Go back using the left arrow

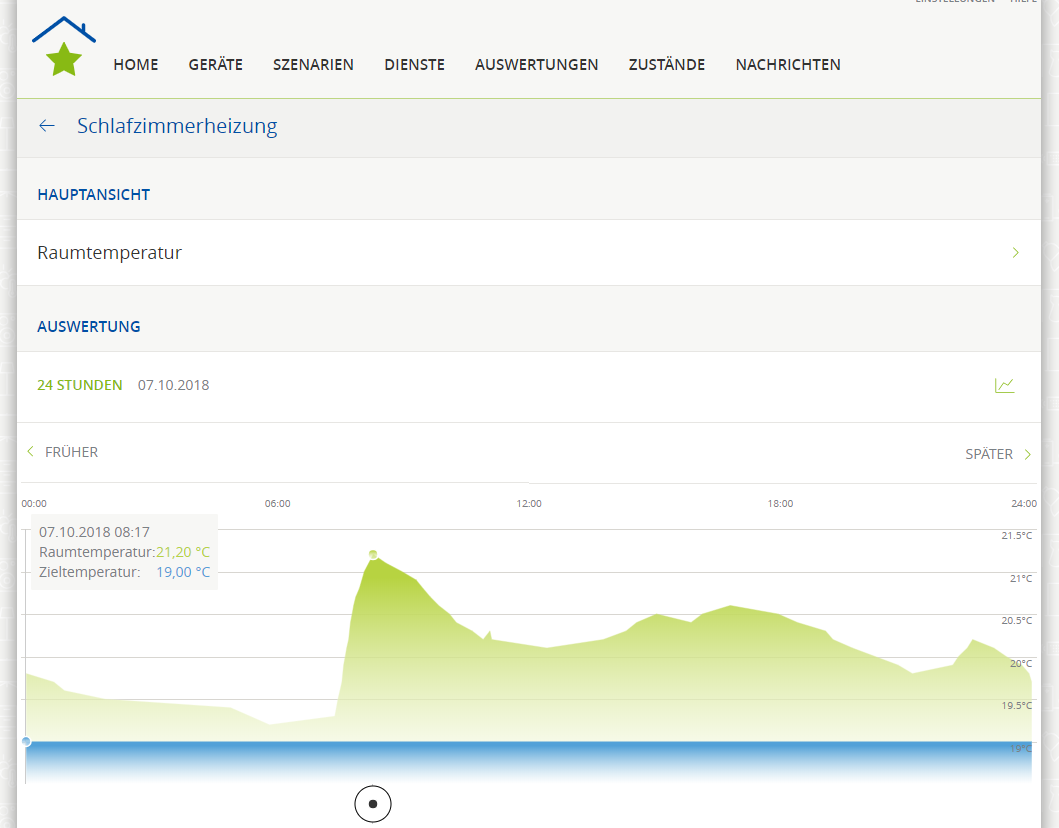46,126
